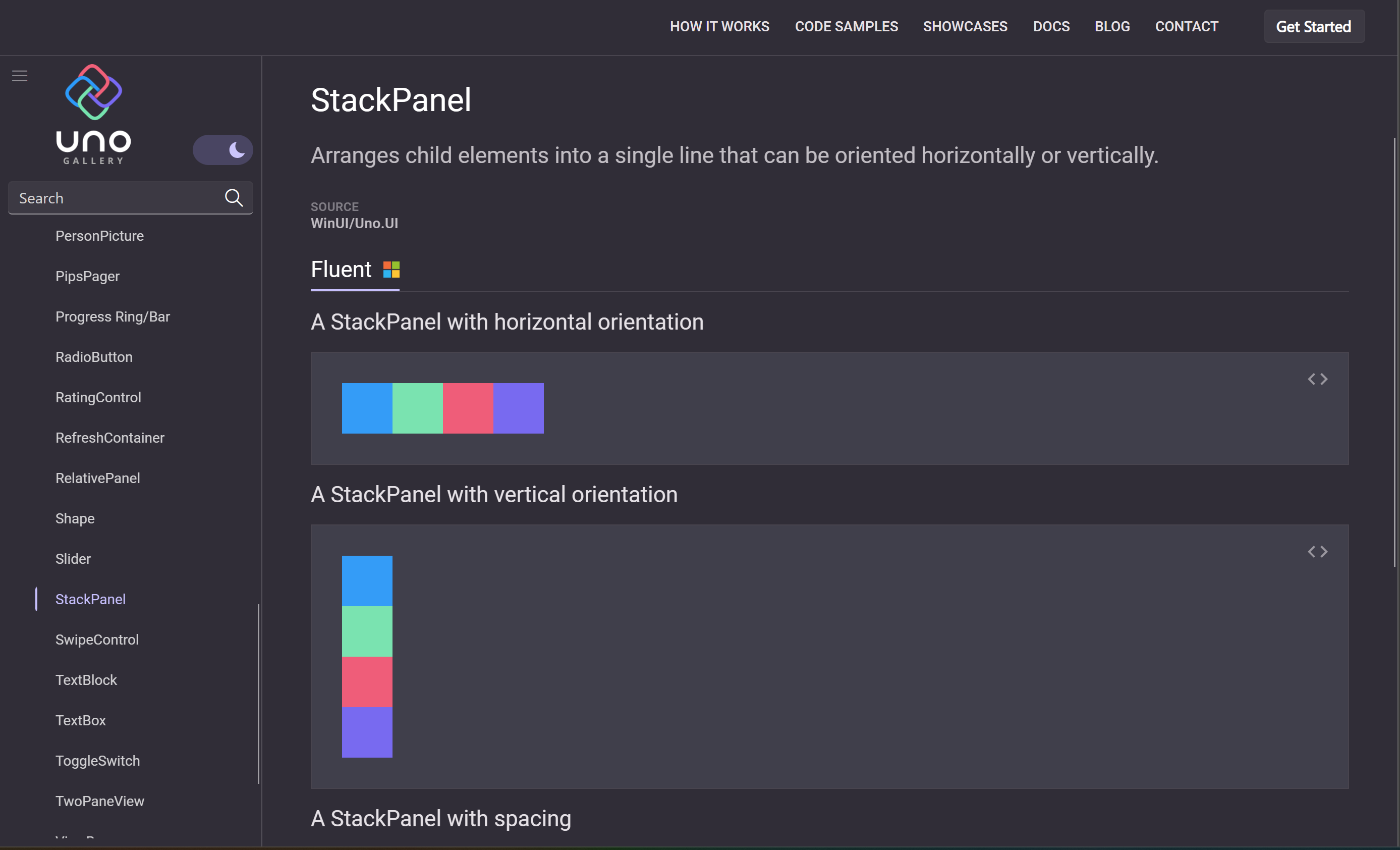Screen dimensions: 1400x850
Task: Open the search magnifier icon
Action: click(233, 198)
